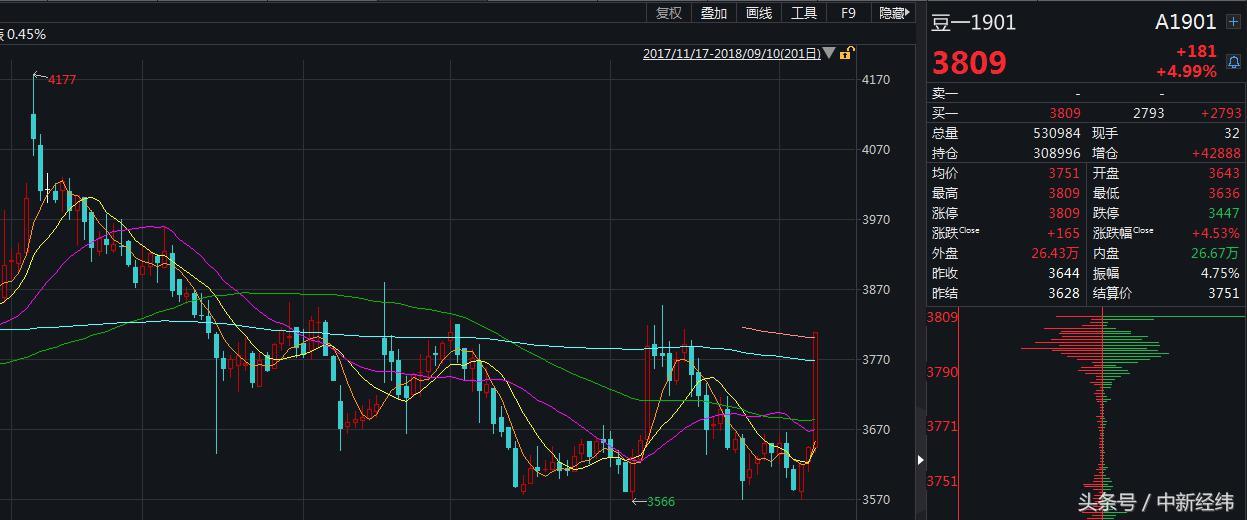
Task: Click the plus icon beside A1901
Action: (1233, 22)
